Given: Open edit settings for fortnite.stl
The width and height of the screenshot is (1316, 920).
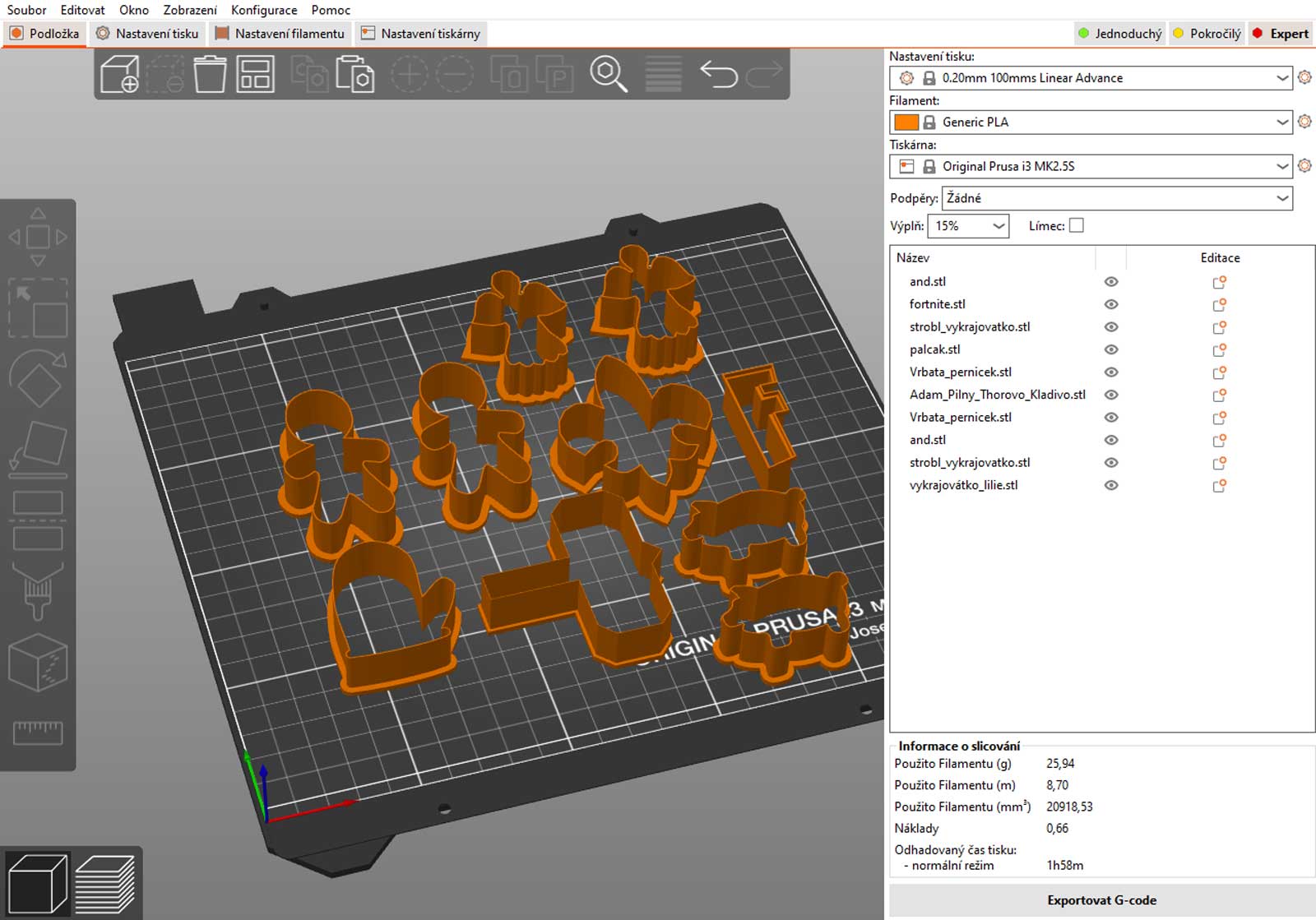Looking at the screenshot, I should click(x=1219, y=304).
